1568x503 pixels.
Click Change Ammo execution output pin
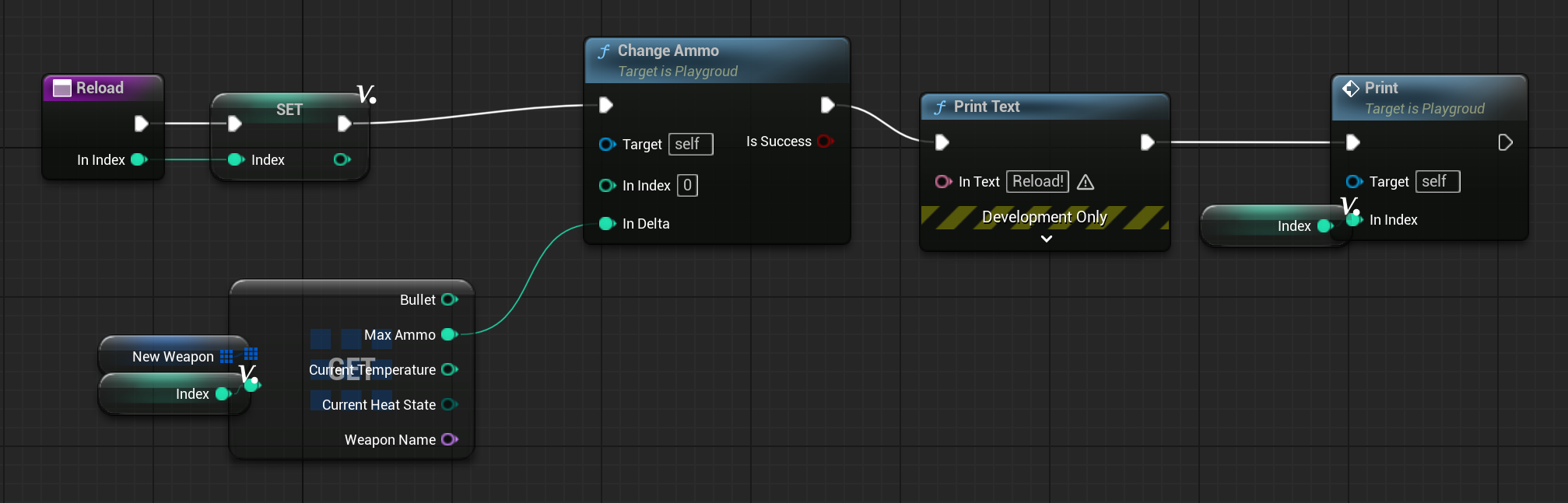click(x=827, y=105)
